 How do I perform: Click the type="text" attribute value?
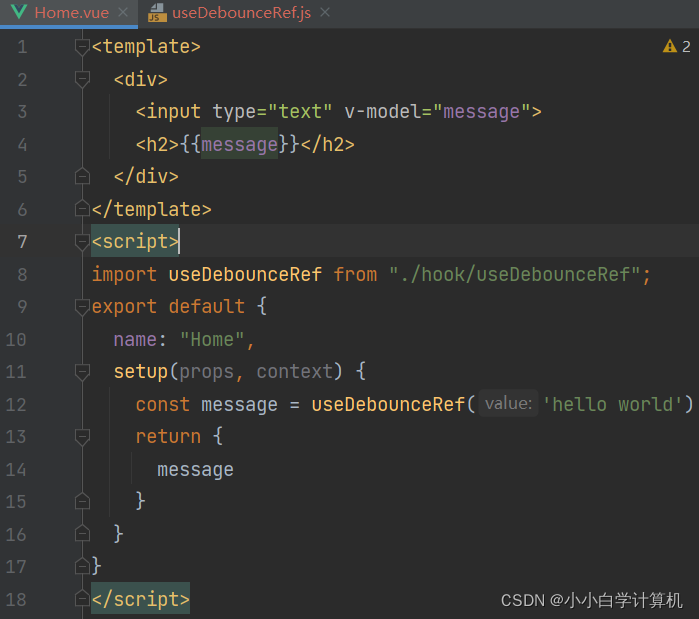pos(300,111)
